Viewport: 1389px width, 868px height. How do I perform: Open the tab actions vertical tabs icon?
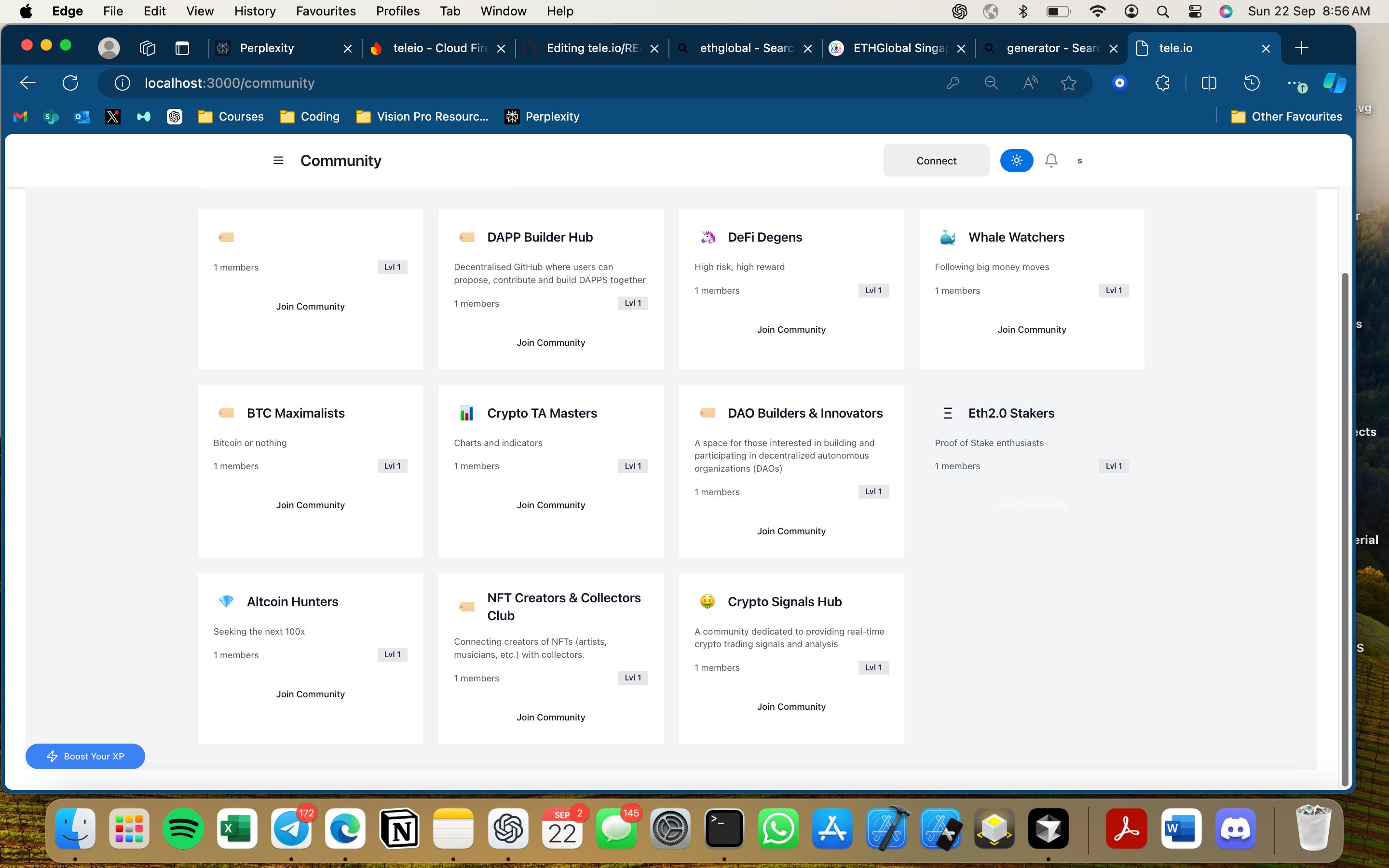(x=182, y=48)
